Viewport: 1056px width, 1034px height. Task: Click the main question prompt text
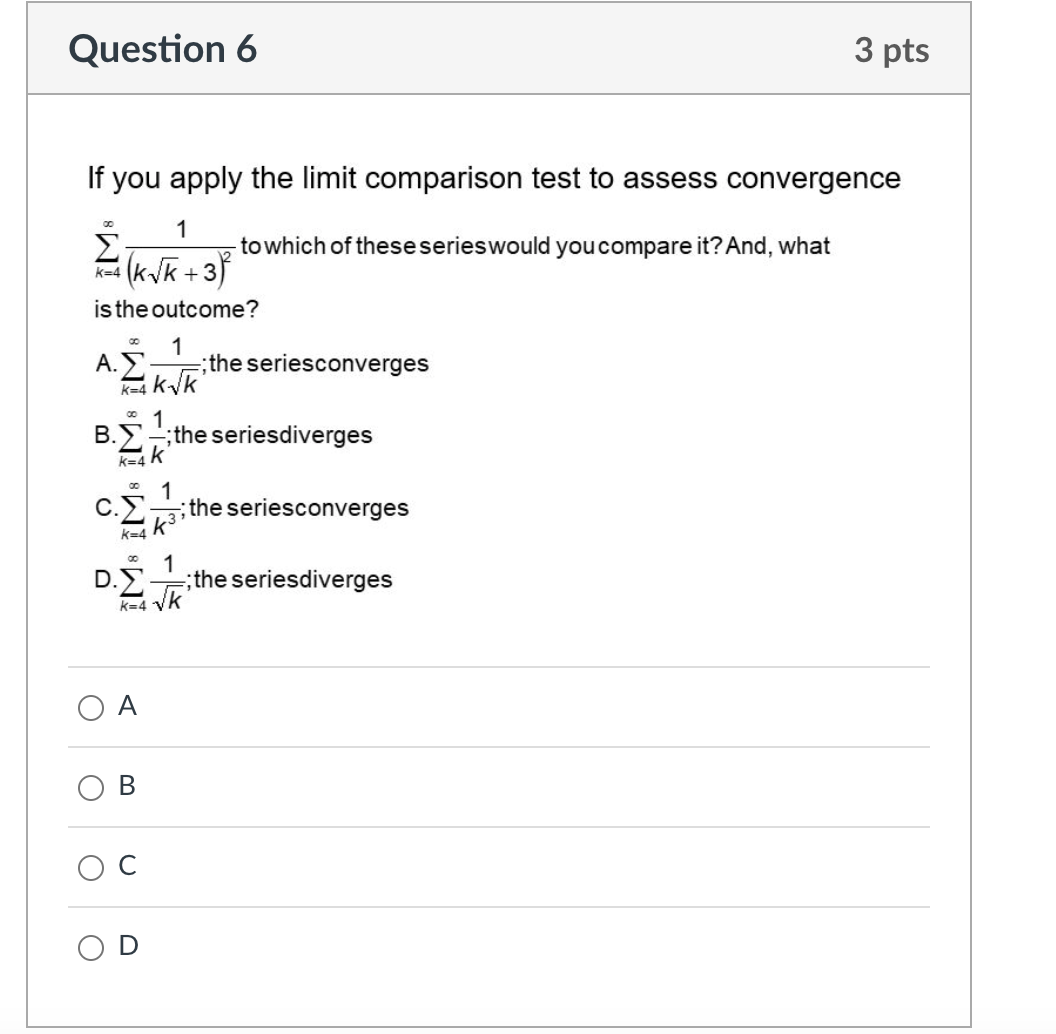[x=493, y=178]
